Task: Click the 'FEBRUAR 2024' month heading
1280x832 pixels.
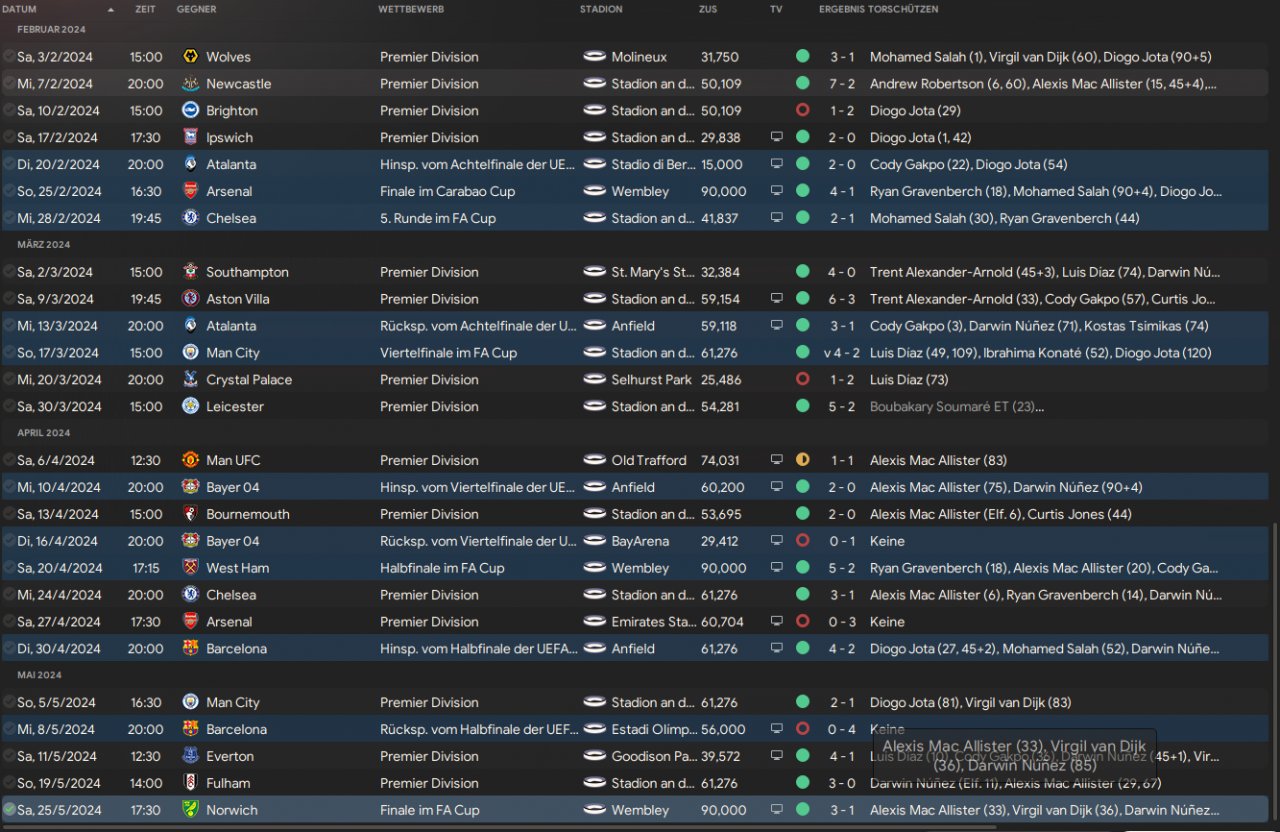Action: click(x=52, y=30)
